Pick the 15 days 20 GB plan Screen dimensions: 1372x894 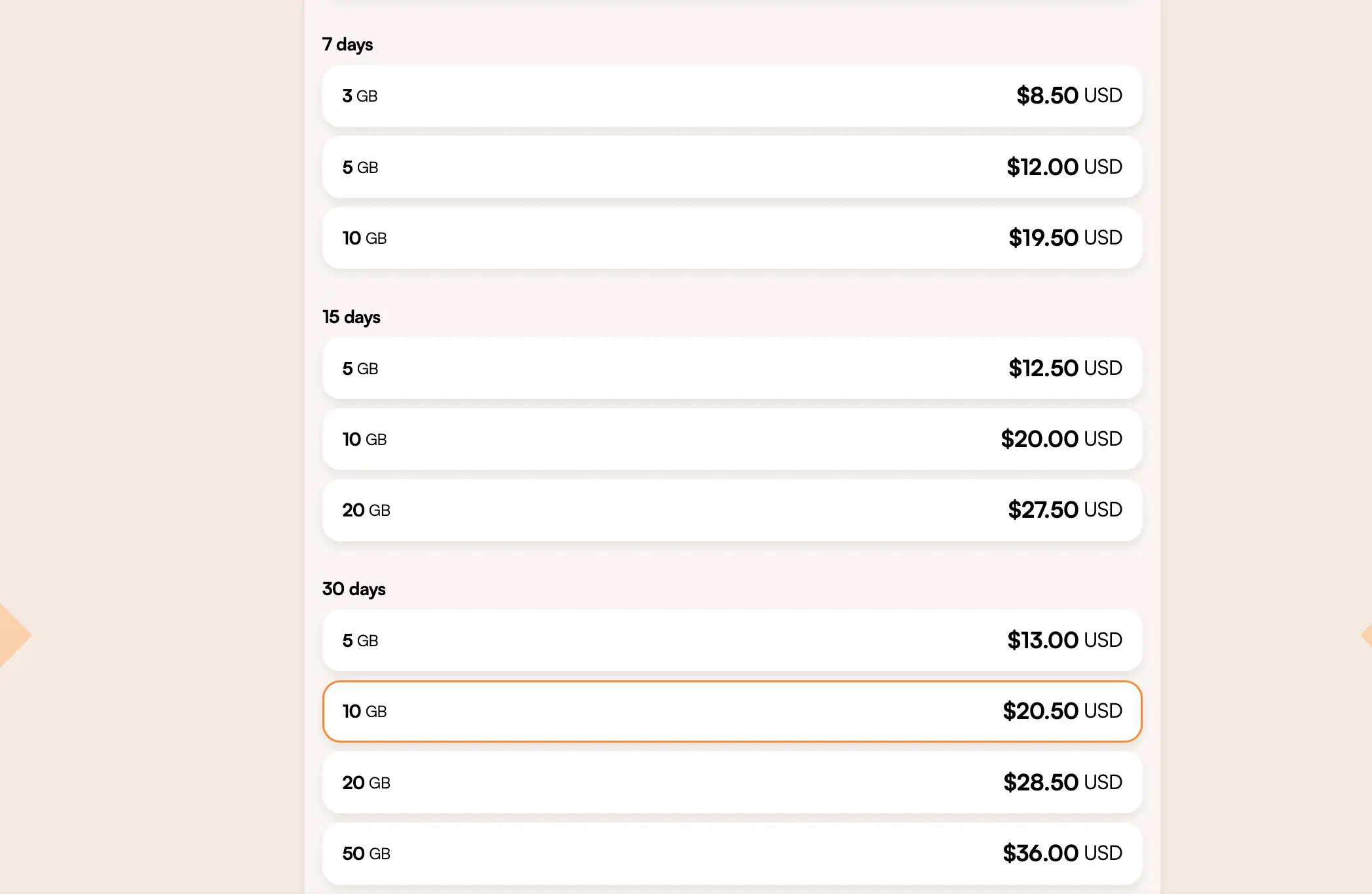pyautogui.click(x=732, y=510)
